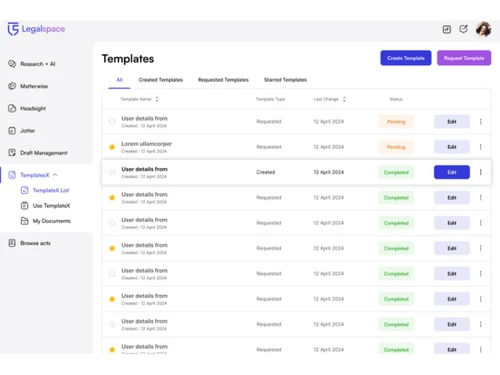The height and width of the screenshot is (375, 500).
Task: Open more options for Lorem ullamcorper row
Action: pos(480,147)
